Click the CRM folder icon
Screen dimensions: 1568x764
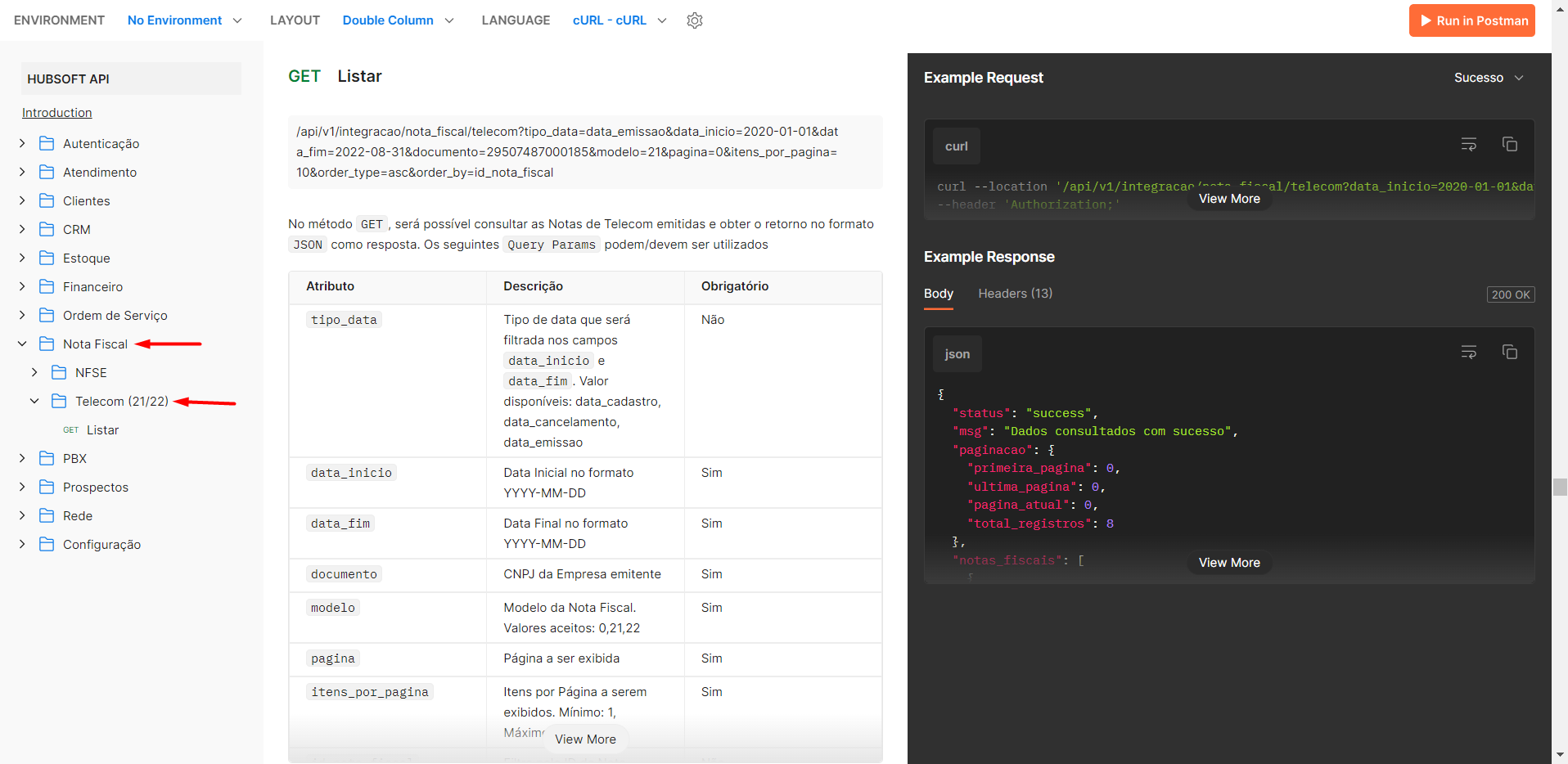(47, 229)
